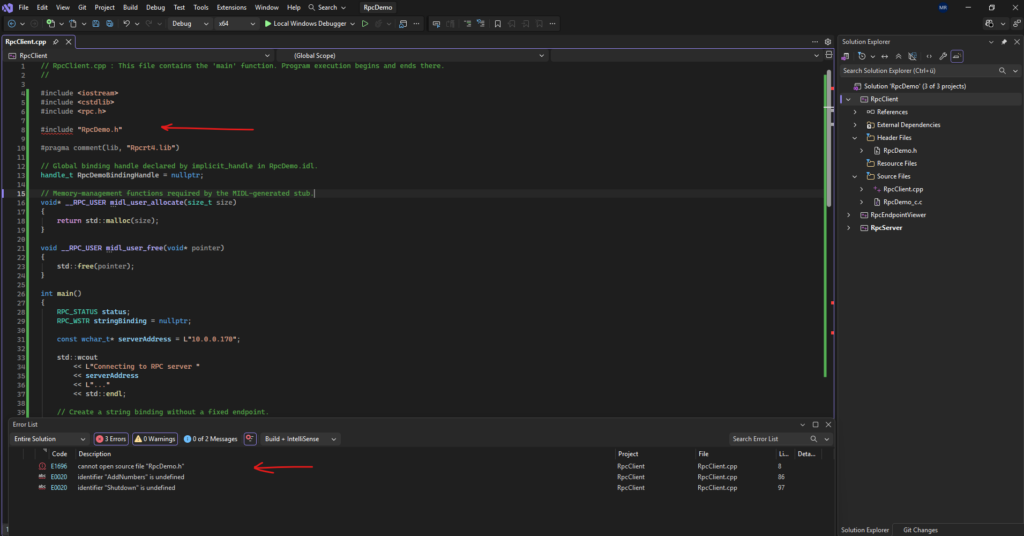Open the x64 platform dropdown
The width and height of the screenshot is (1024, 536).
click(236, 24)
